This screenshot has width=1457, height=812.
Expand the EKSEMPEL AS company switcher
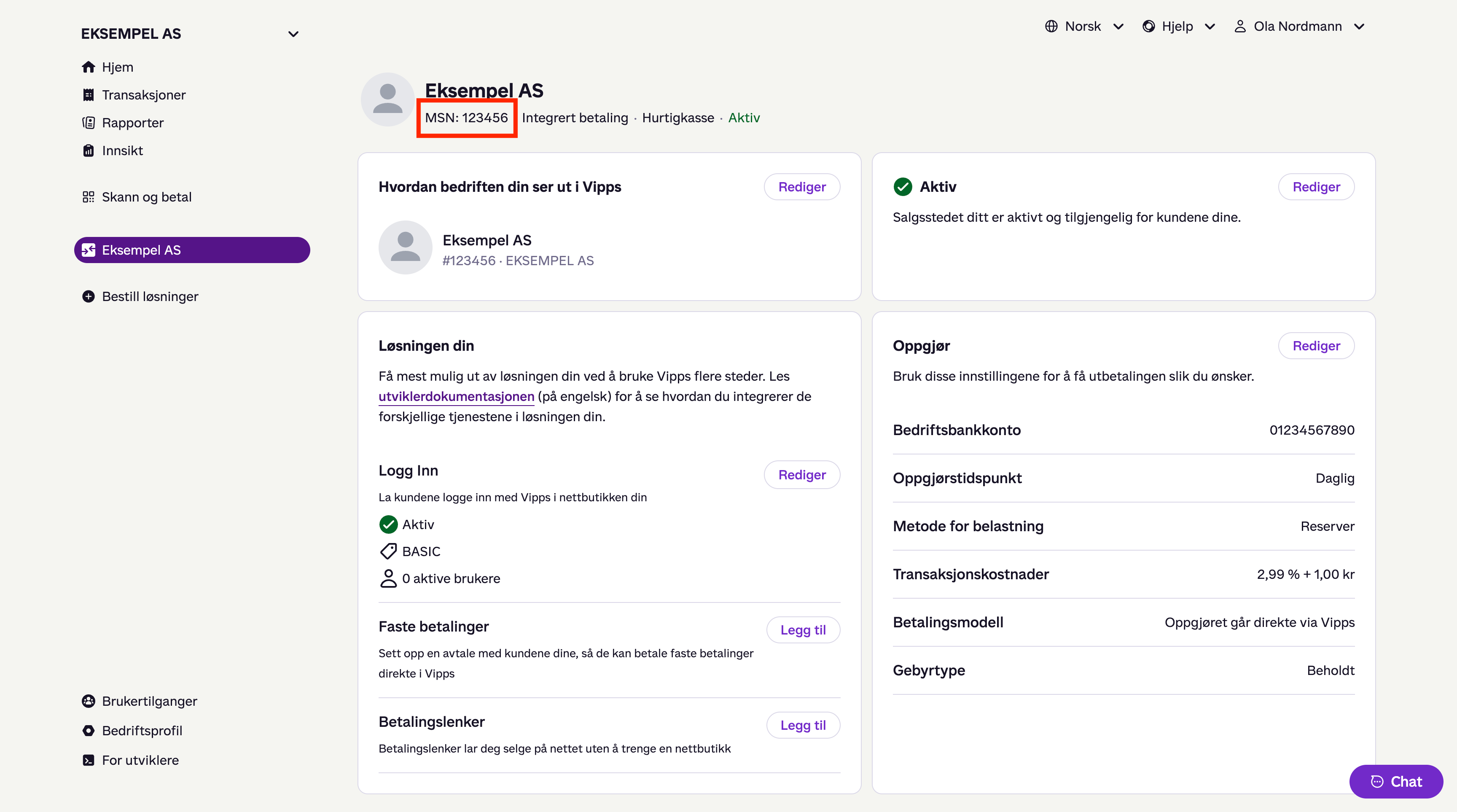click(x=293, y=34)
